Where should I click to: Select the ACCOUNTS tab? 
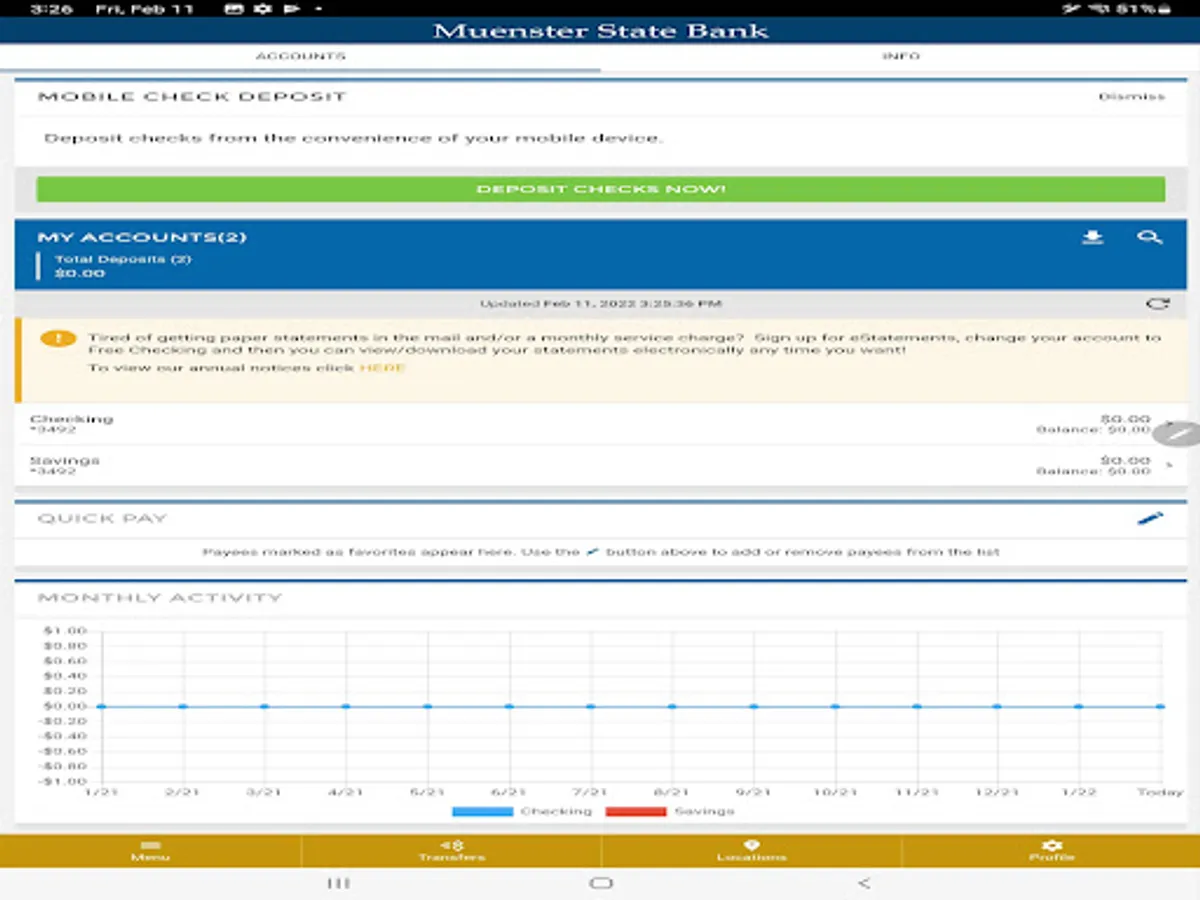(300, 57)
